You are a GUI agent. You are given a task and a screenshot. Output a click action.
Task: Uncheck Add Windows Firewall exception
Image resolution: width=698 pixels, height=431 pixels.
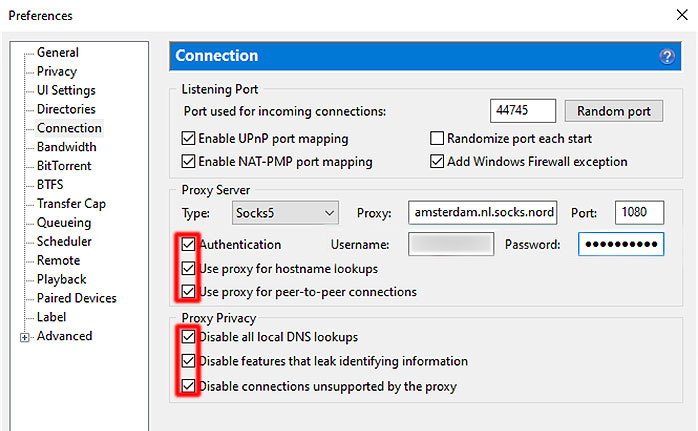click(x=437, y=161)
